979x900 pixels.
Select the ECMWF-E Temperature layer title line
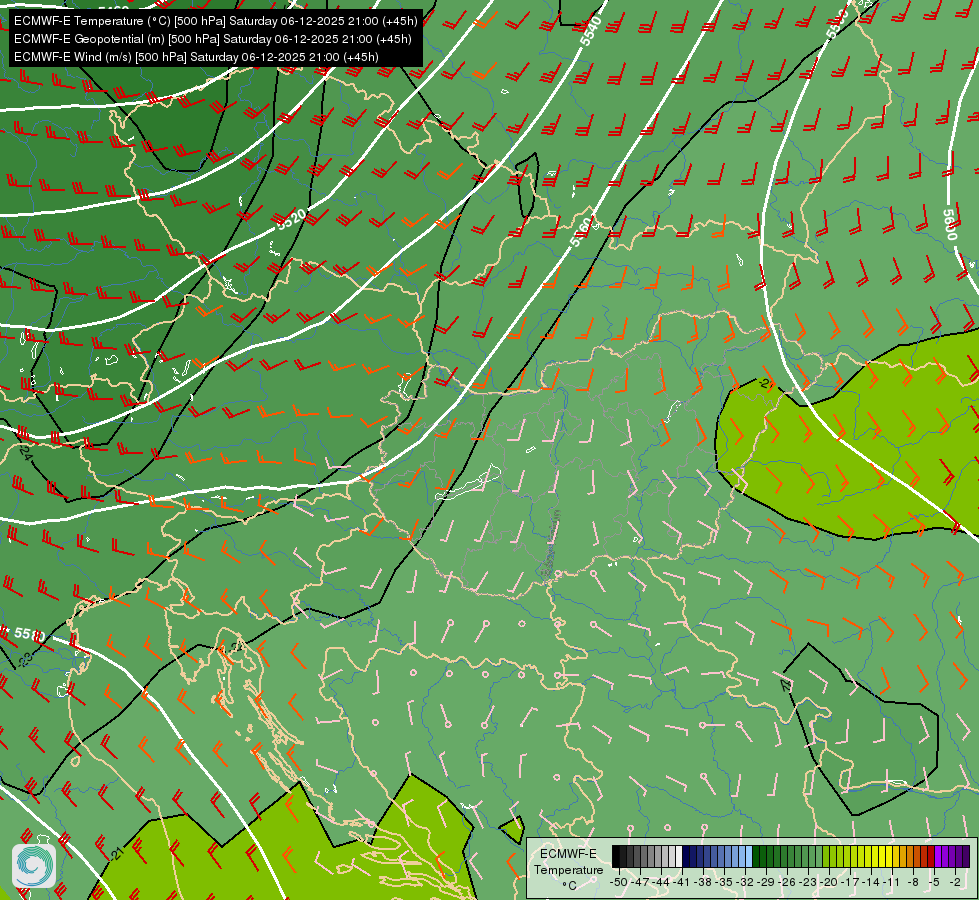[x=215, y=21]
